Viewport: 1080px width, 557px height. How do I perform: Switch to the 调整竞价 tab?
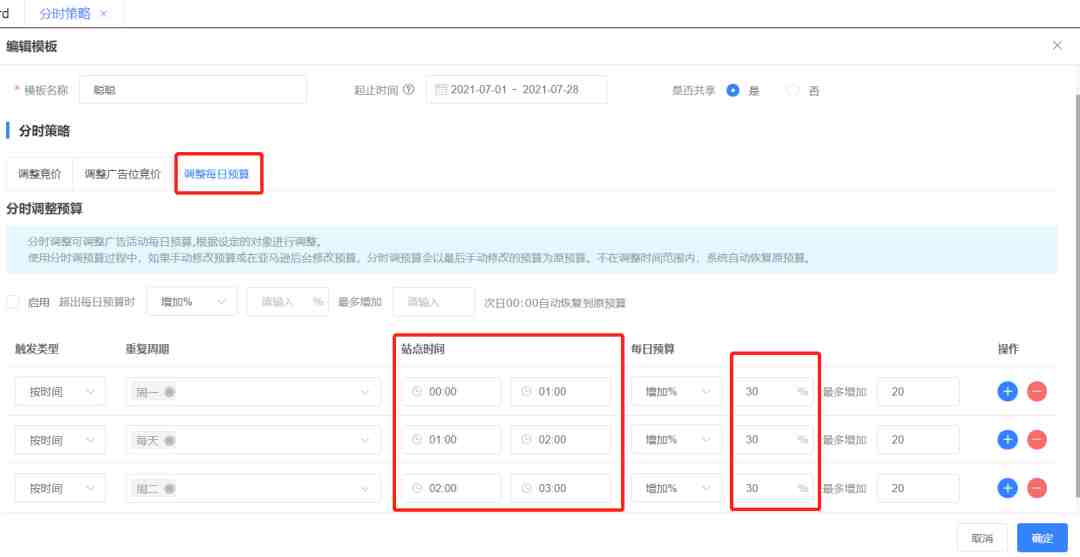pos(39,174)
